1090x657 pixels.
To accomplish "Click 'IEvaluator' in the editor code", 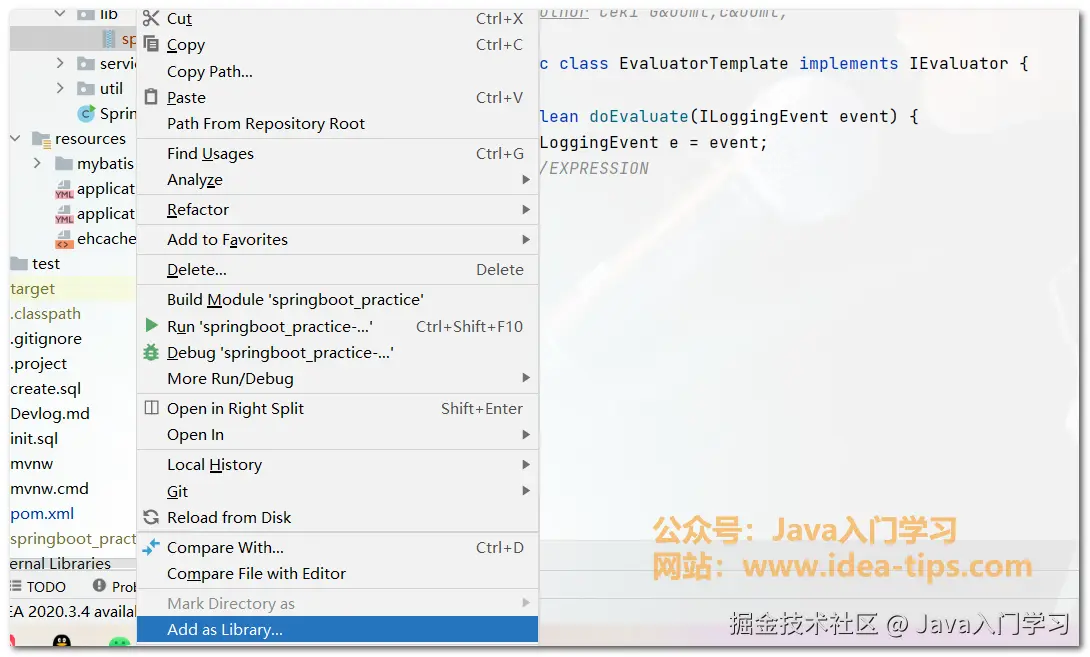I will (959, 63).
